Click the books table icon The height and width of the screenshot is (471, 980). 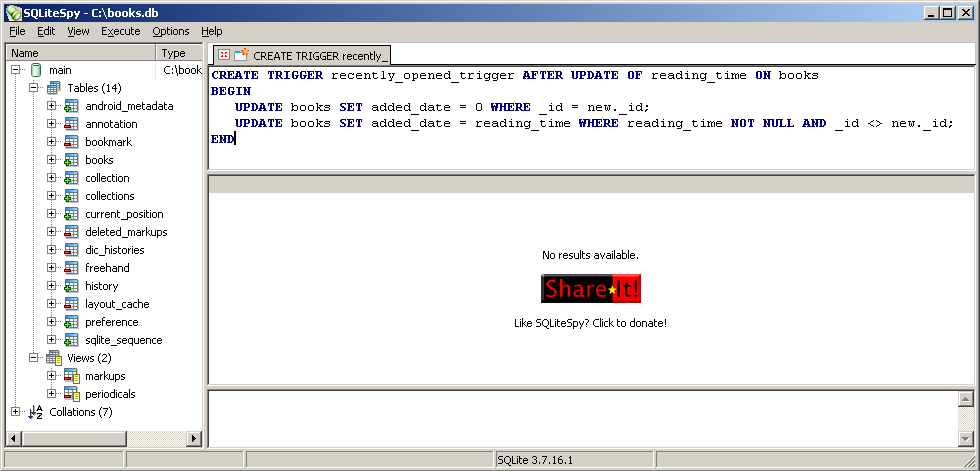pos(71,161)
